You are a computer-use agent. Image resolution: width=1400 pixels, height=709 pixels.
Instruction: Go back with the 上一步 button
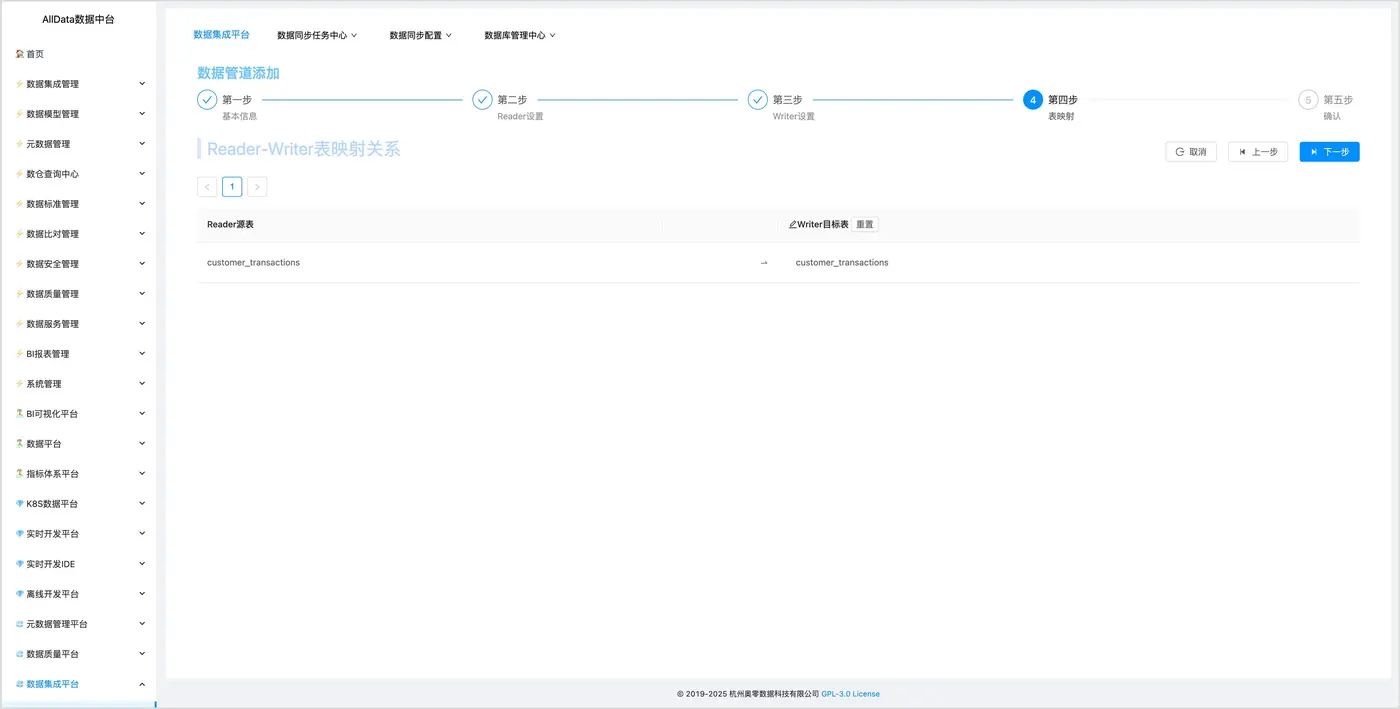point(1258,152)
